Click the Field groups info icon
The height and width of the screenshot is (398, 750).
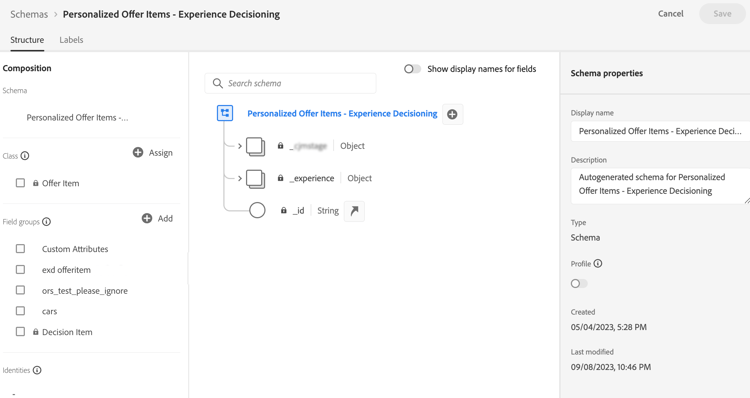tap(46, 222)
